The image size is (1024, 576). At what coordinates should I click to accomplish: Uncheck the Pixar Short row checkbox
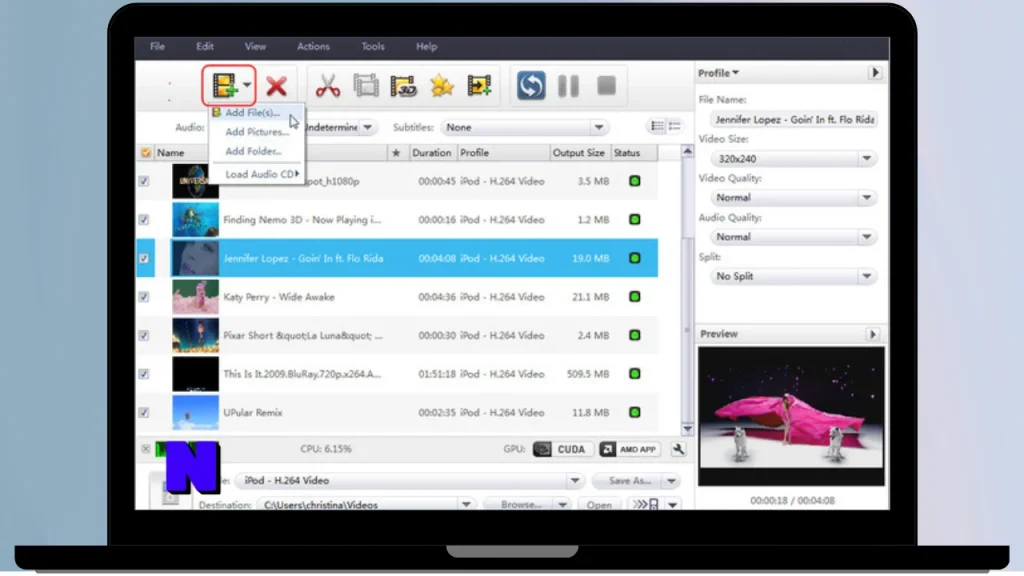click(x=144, y=336)
